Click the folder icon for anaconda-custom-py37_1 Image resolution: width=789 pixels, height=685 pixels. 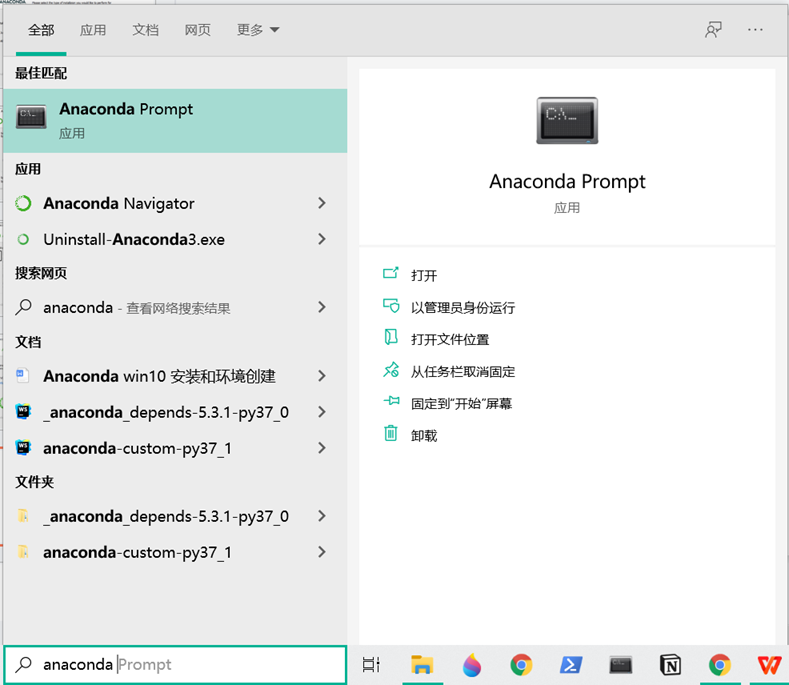click(x=23, y=552)
